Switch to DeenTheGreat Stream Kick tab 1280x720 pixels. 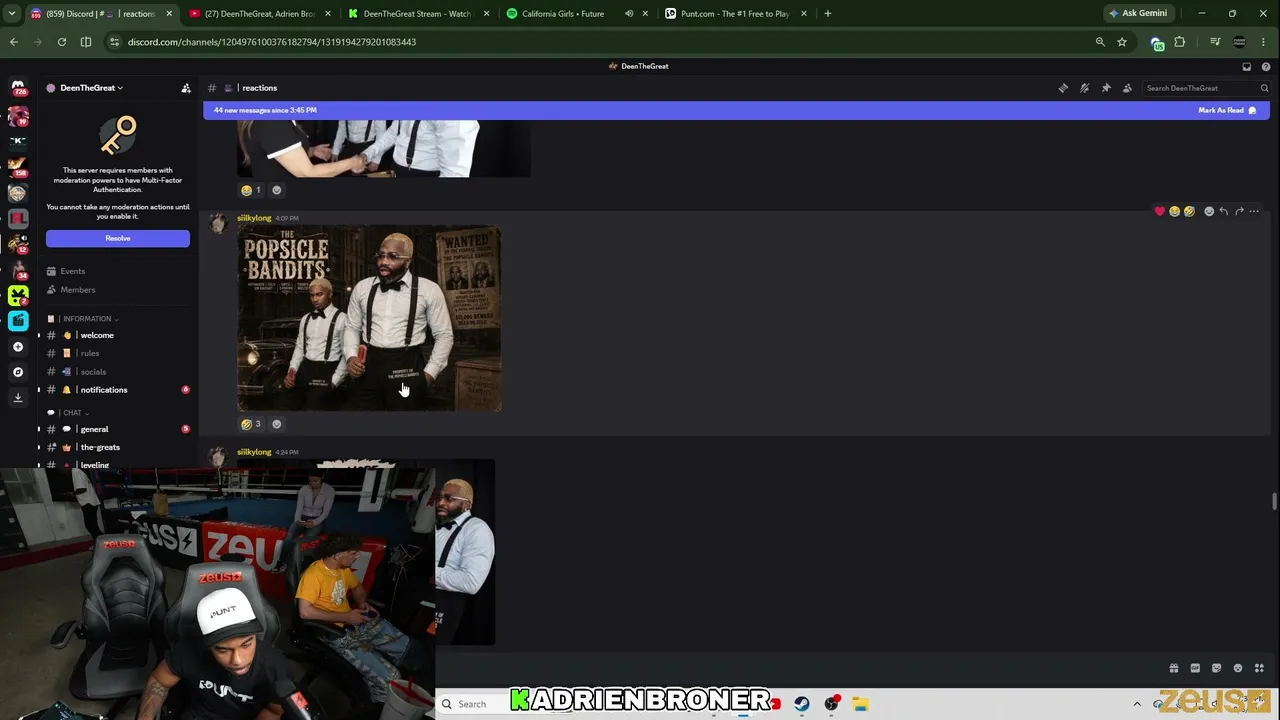(417, 14)
